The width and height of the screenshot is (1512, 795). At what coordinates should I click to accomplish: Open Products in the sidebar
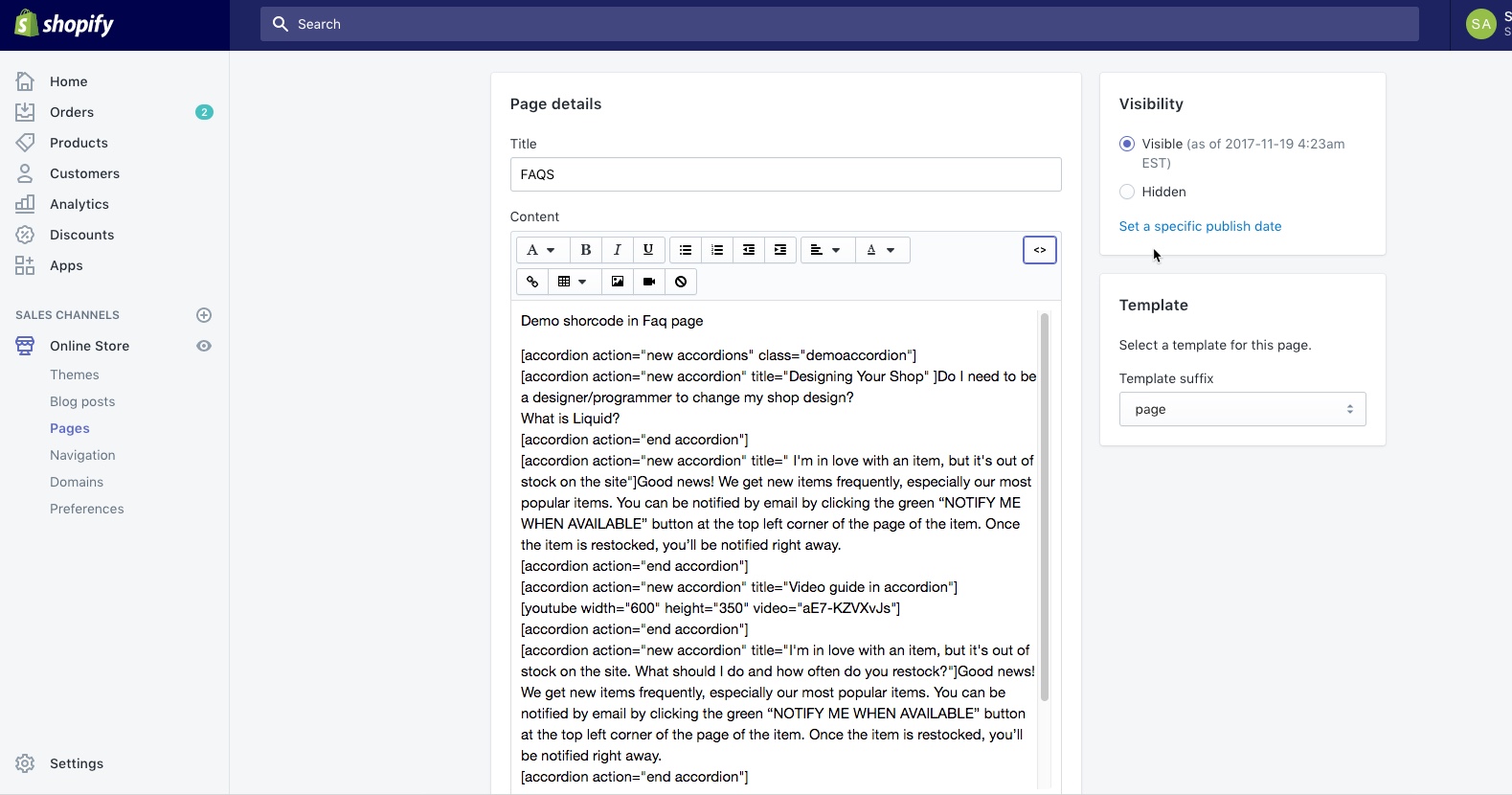[79, 143]
